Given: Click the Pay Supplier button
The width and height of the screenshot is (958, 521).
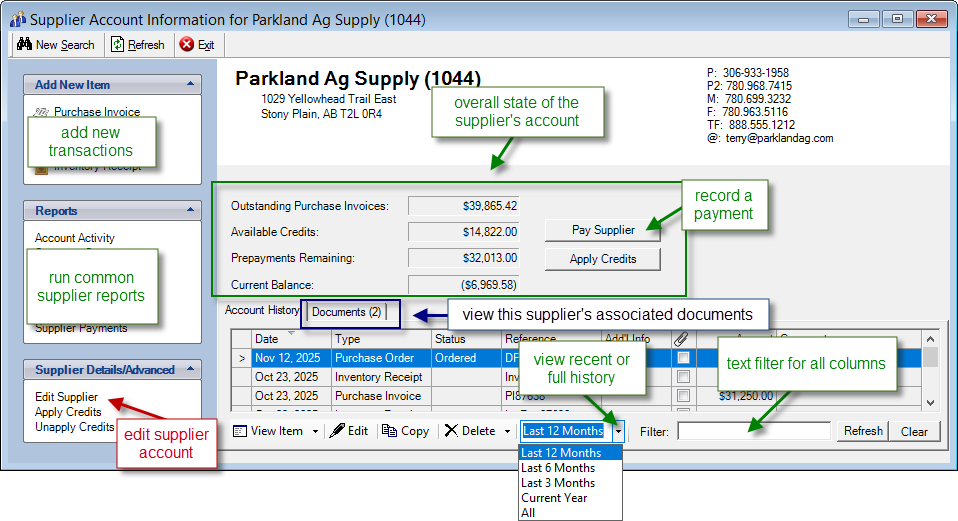Looking at the screenshot, I should coord(602,230).
